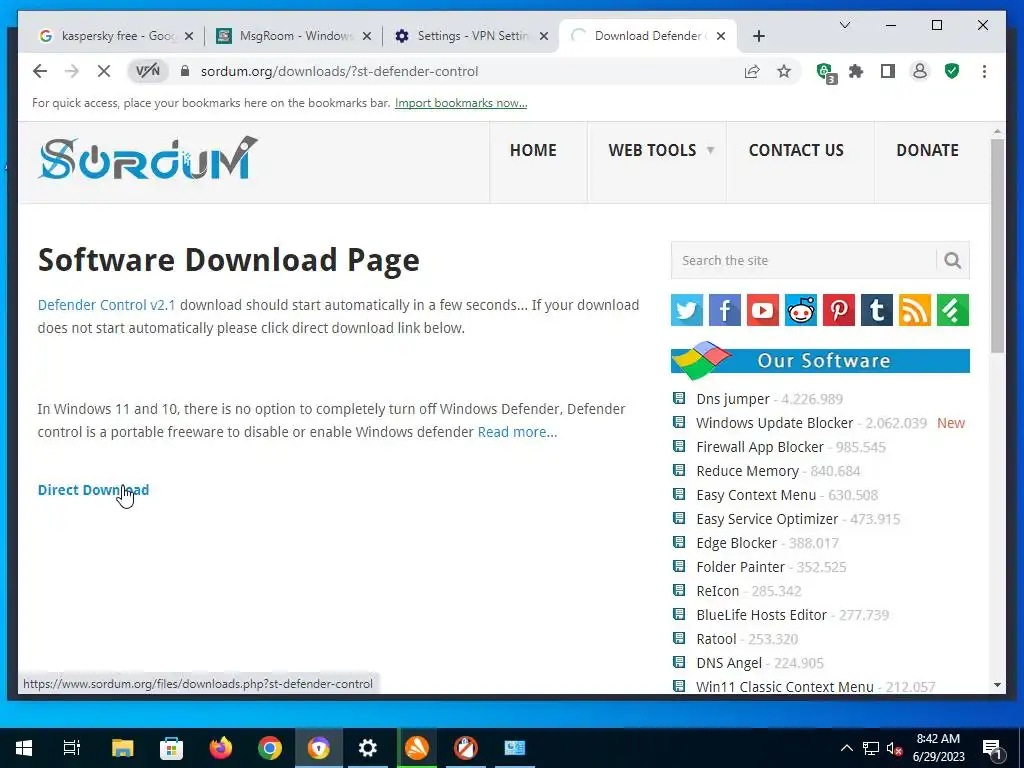This screenshot has height=768, width=1024.
Task: Open the notification center icon
Action: (x=992, y=749)
